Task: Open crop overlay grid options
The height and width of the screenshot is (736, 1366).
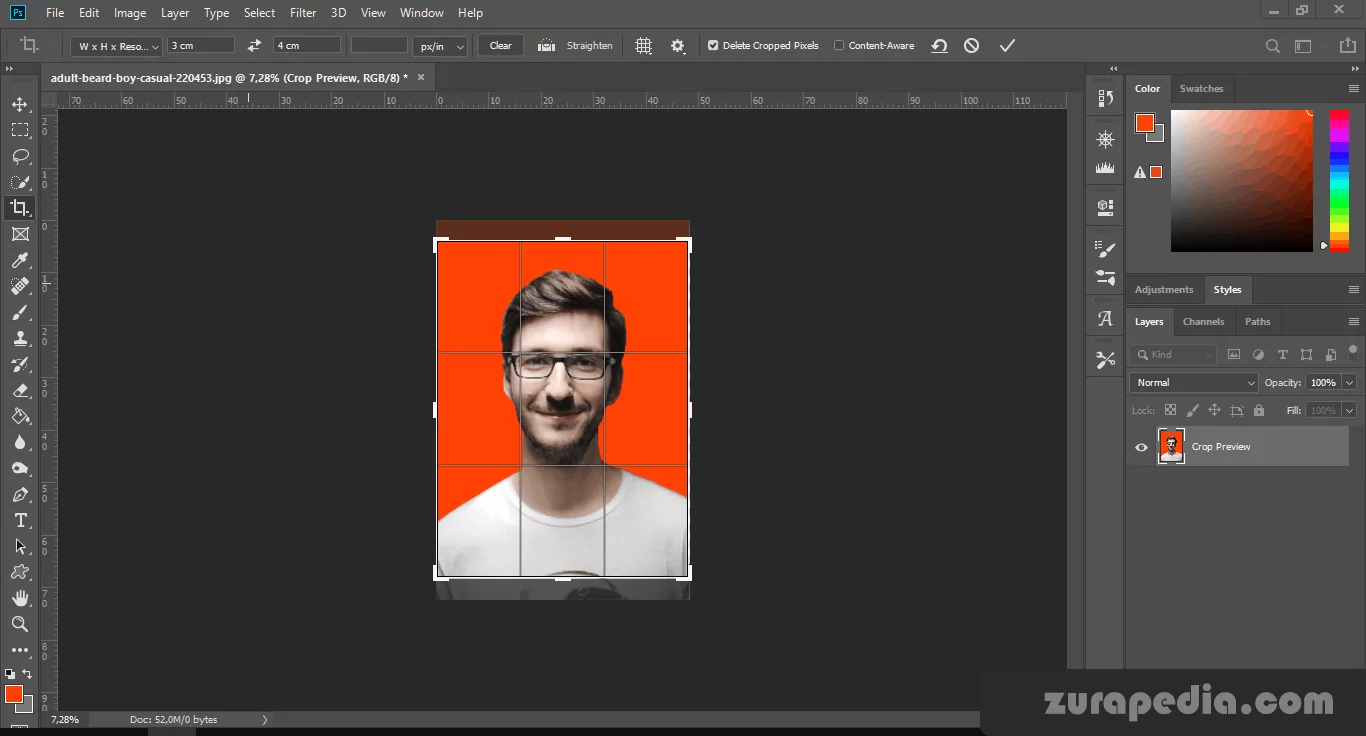Action: pyautogui.click(x=644, y=46)
